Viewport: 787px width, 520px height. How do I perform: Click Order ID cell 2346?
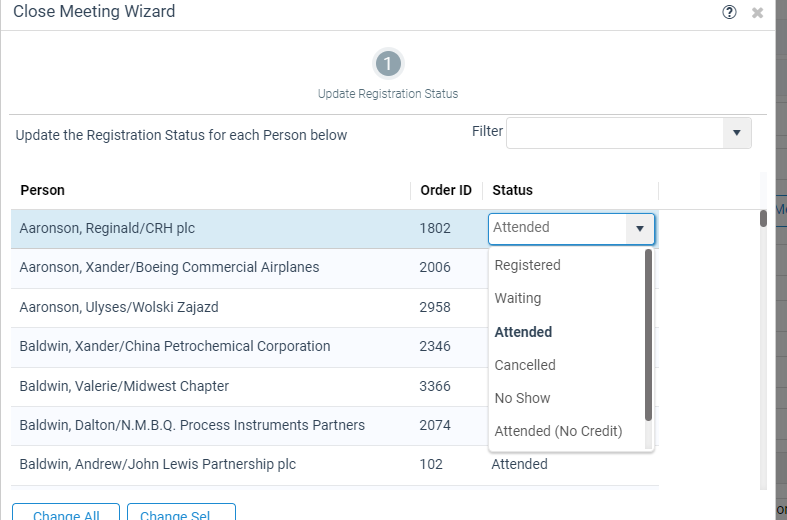[x=435, y=346]
